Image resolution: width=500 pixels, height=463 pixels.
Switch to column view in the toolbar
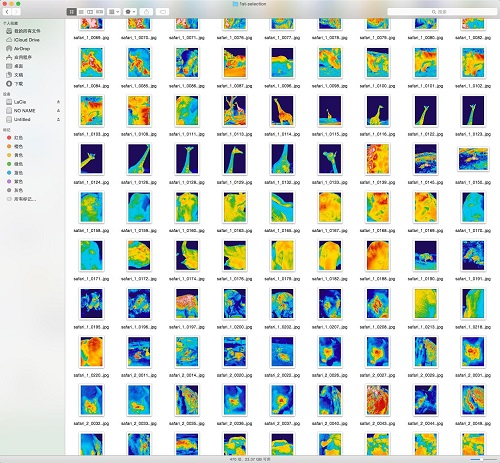pos(90,12)
